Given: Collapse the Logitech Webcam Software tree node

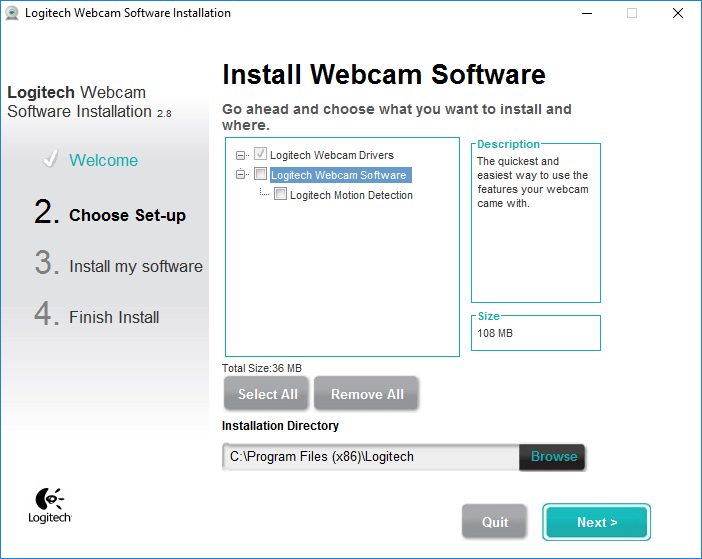Looking at the screenshot, I should coord(240,174).
